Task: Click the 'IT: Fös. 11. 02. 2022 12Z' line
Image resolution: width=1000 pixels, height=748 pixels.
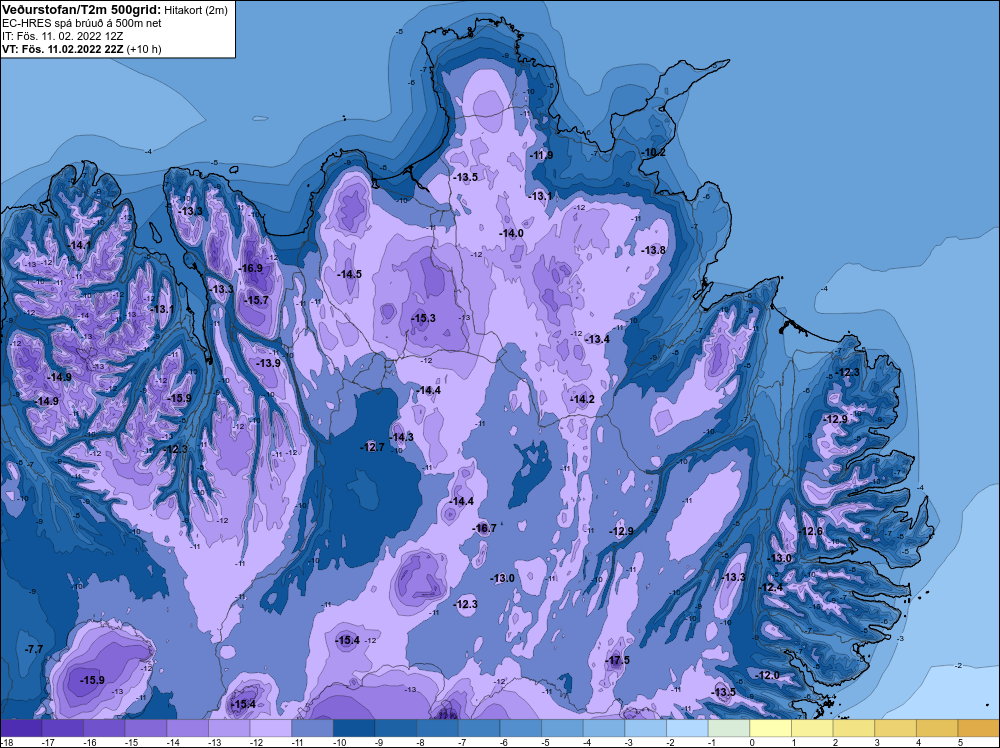Action: [x=62, y=36]
